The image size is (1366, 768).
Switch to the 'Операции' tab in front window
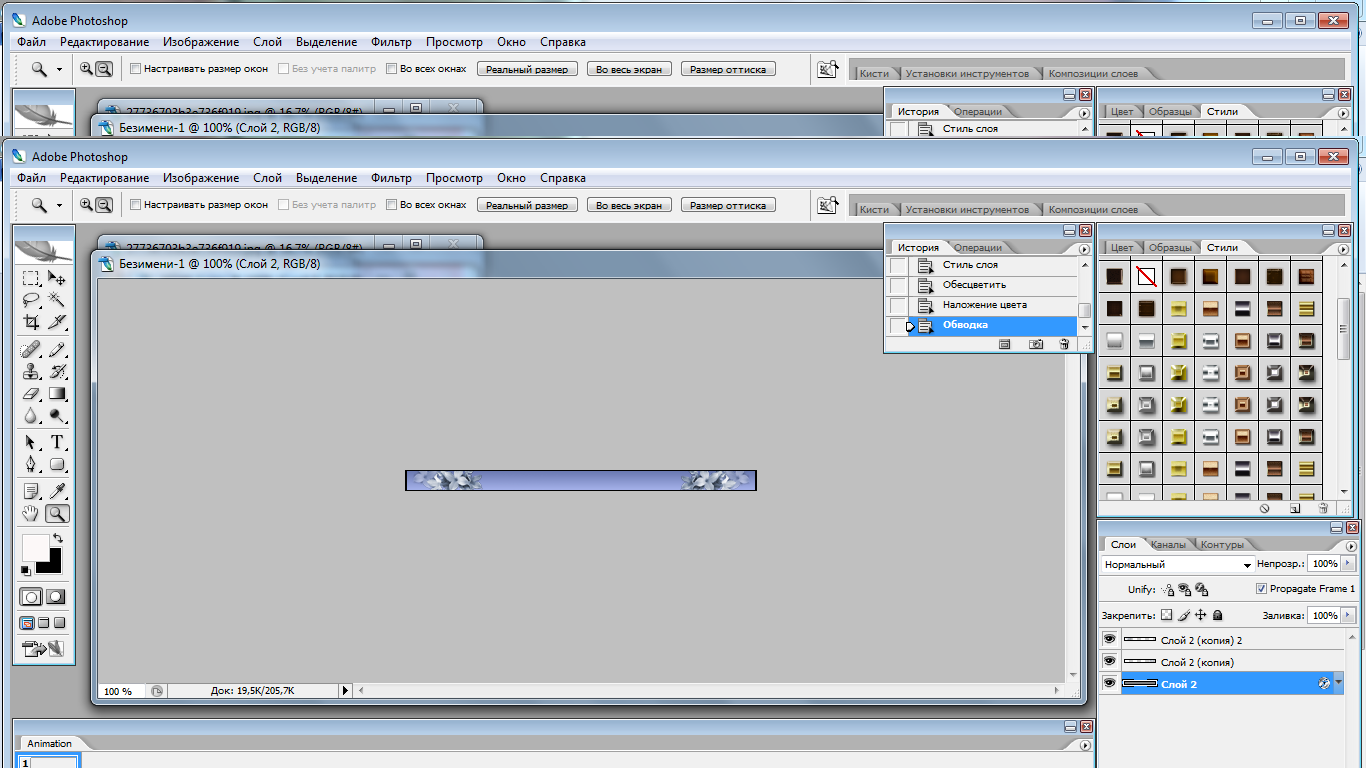977,248
